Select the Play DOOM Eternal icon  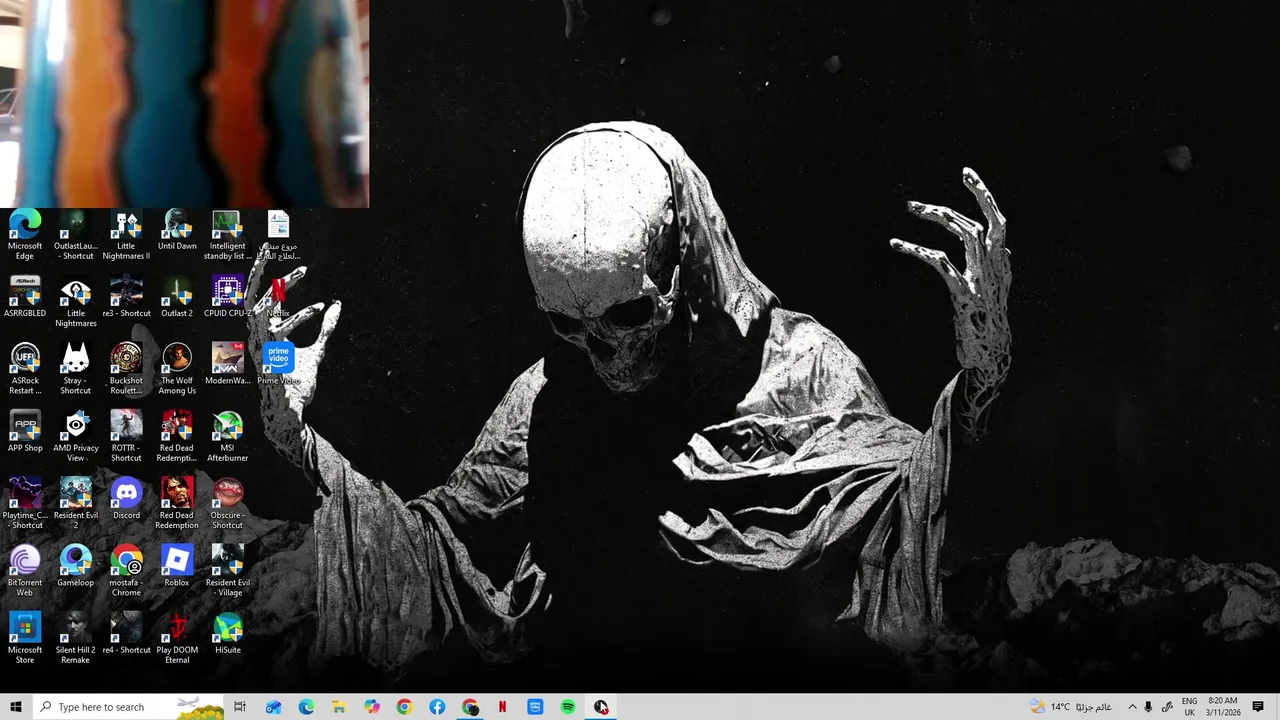coord(177,638)
